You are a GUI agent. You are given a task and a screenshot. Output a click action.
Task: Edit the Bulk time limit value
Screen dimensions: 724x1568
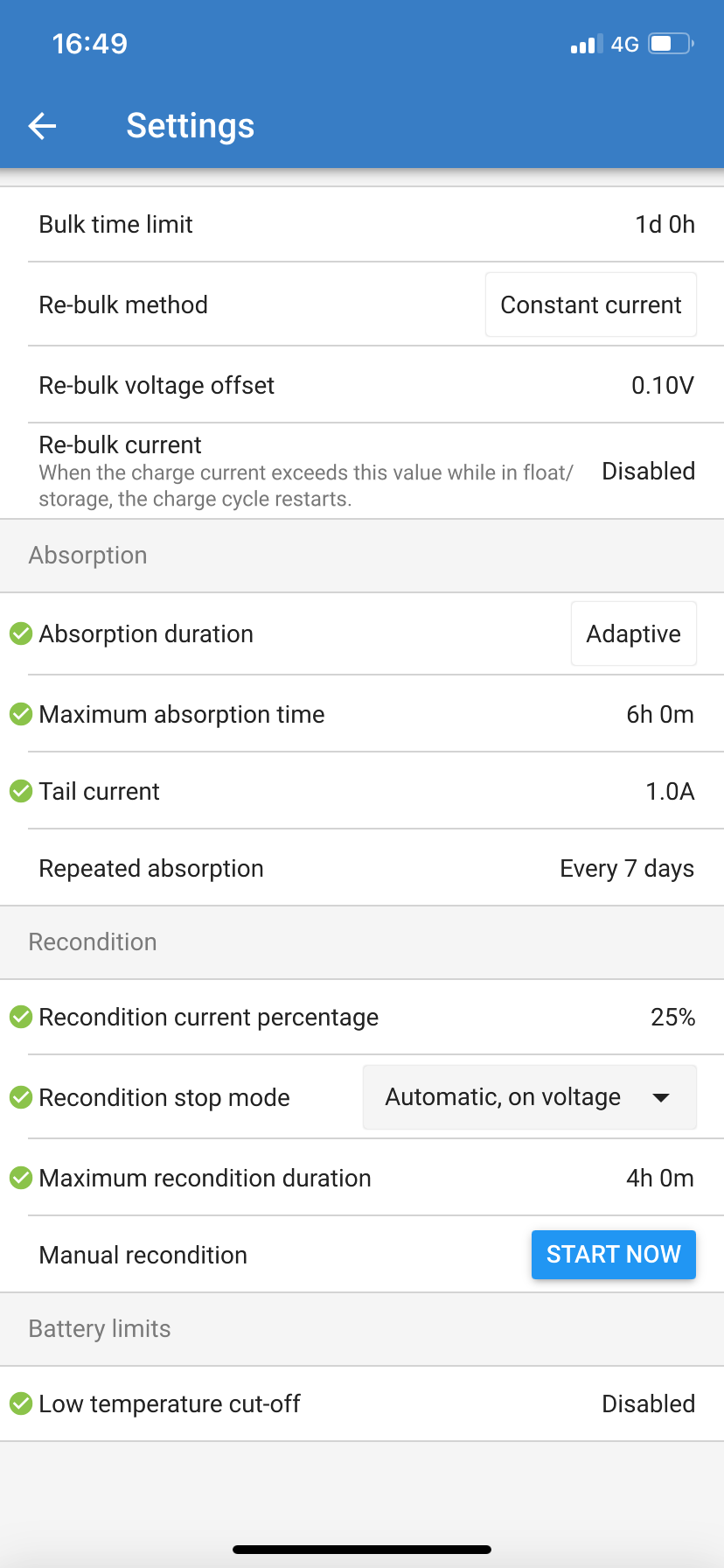[665, 225]
